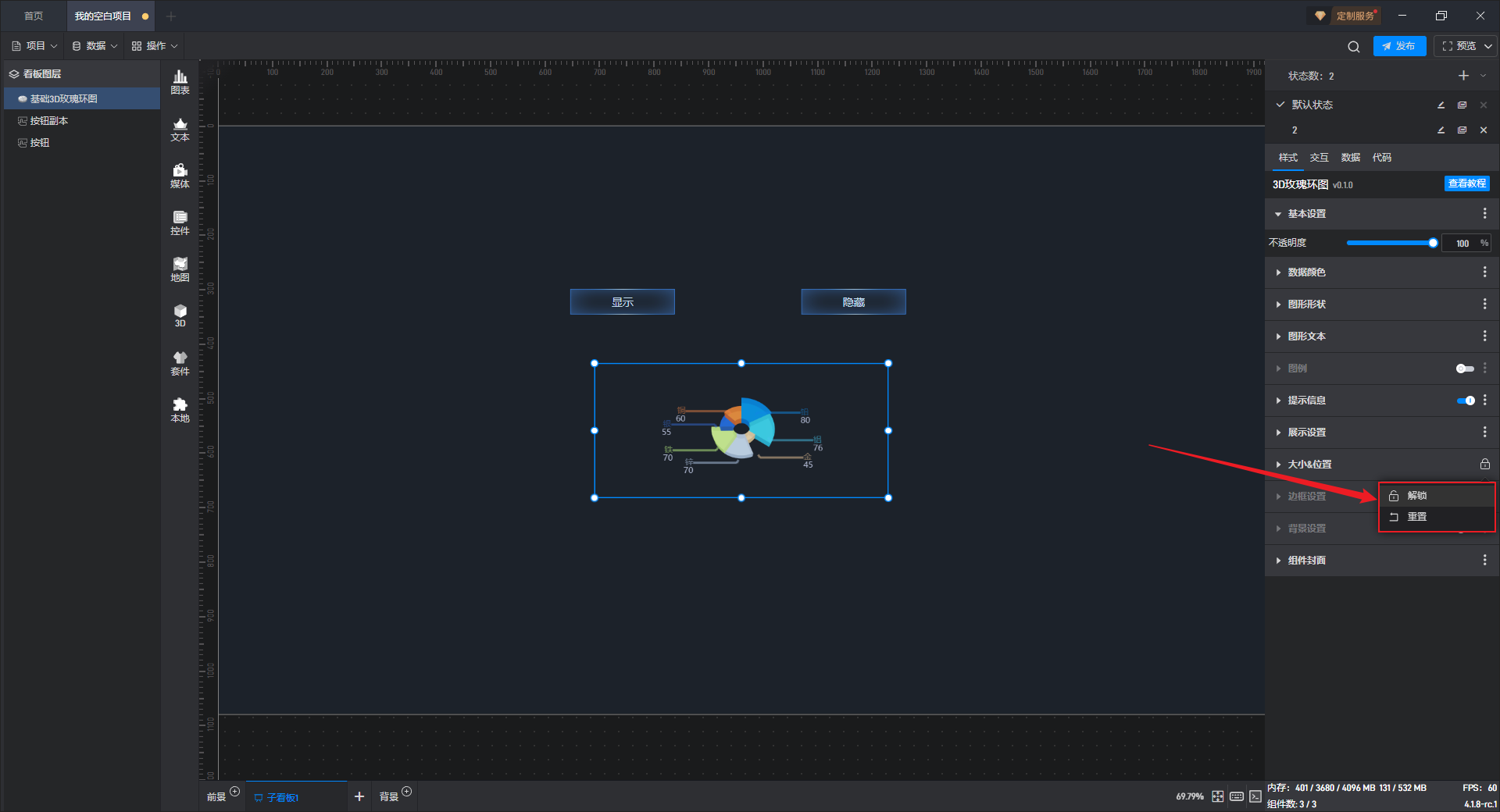
Task: Toggle the 图例 legend switch
Action: click(1465, 369)
